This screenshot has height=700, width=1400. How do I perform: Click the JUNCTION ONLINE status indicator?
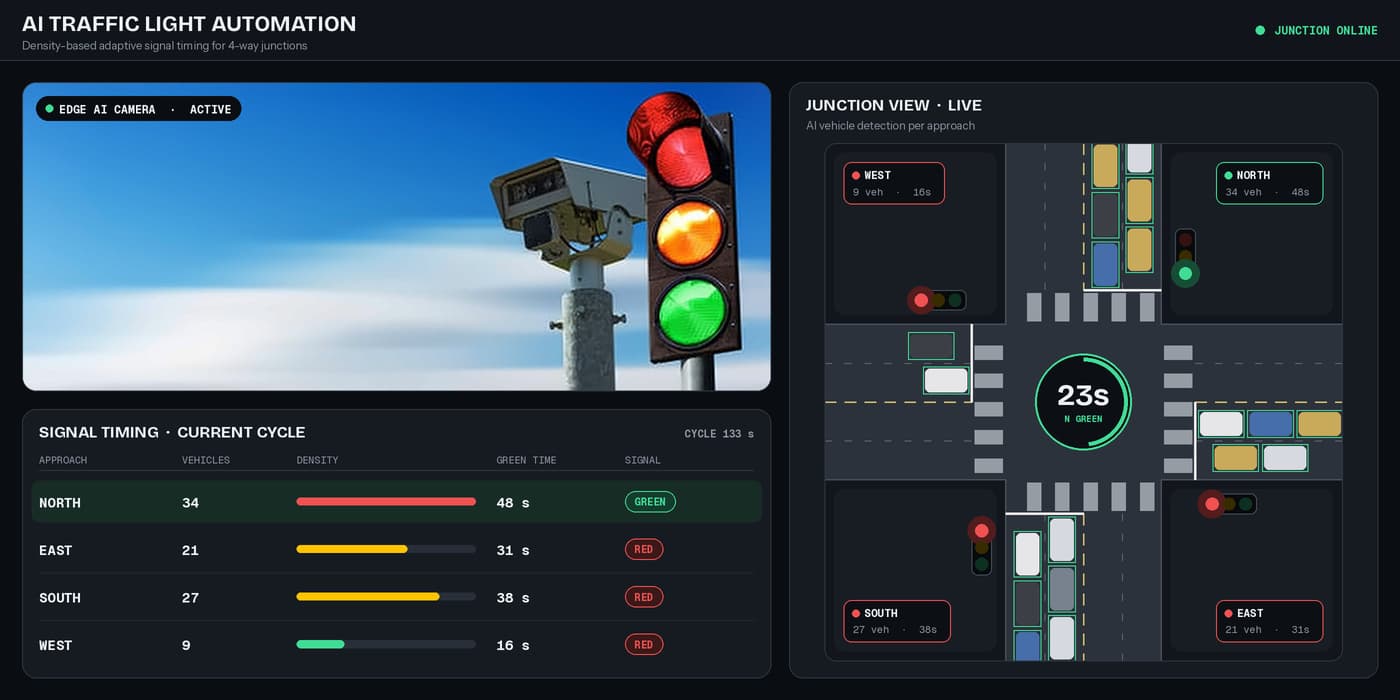[1317, 31]
